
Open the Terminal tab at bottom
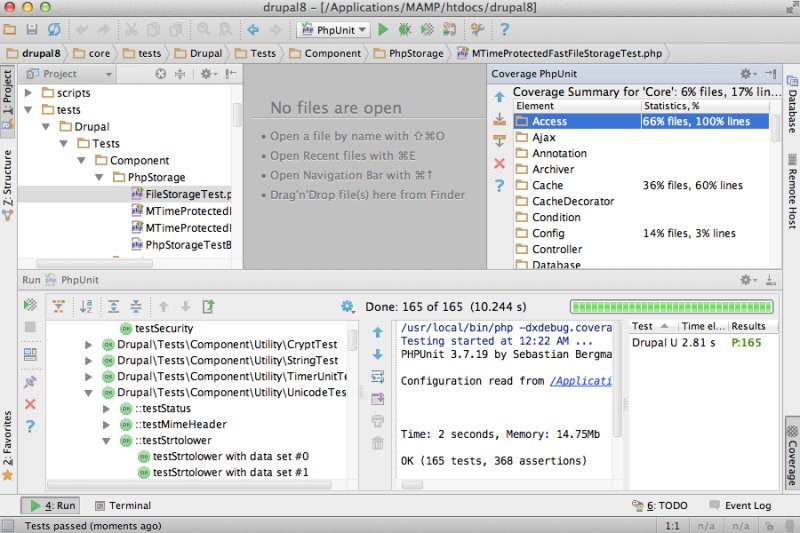click(123, 505)
